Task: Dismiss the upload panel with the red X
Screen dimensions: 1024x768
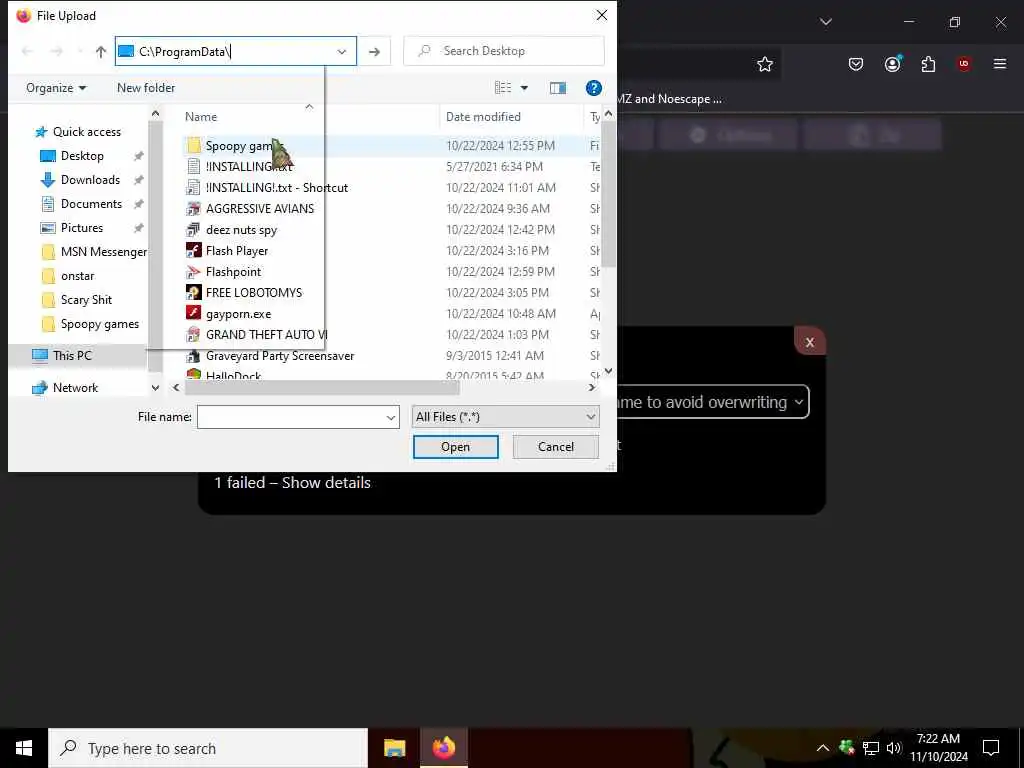Action: click(x=810, y=342)
